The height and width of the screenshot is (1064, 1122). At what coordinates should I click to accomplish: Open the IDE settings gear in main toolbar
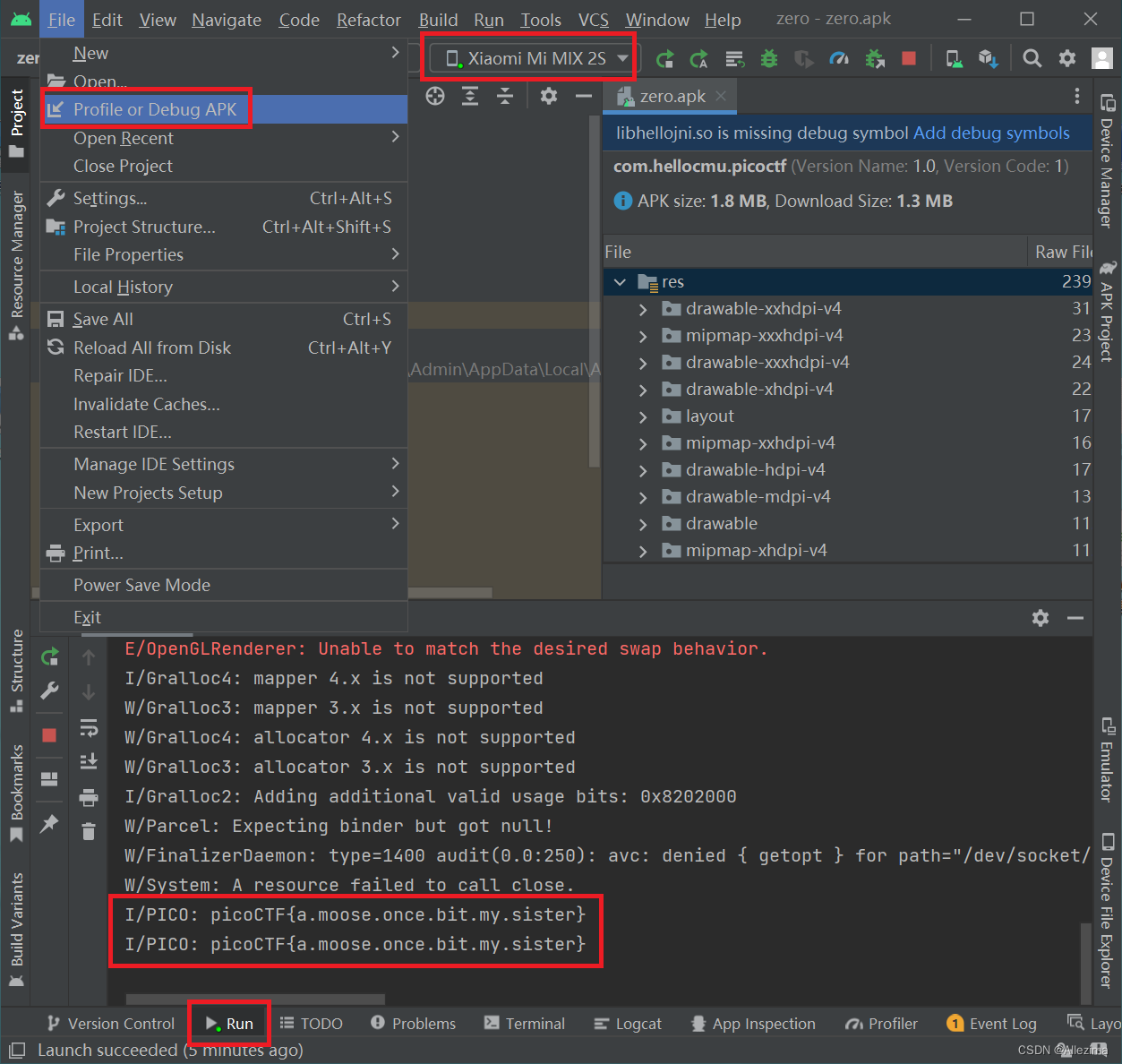point(1067,59)
